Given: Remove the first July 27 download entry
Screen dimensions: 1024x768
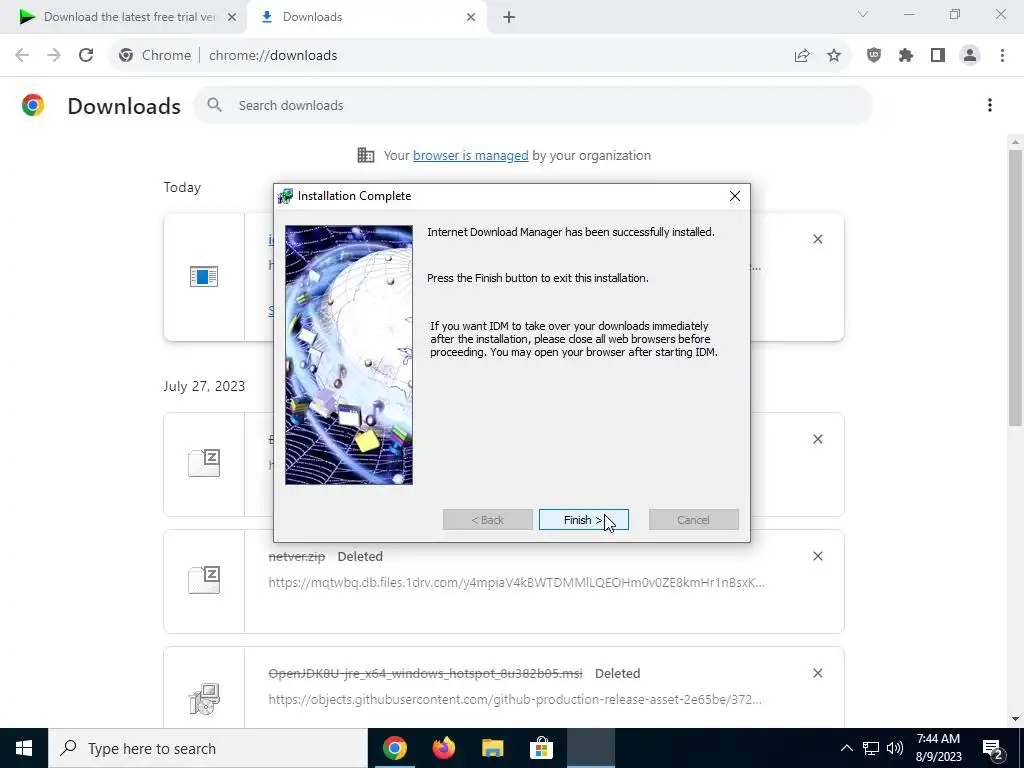Looking at the screenshot, I should (818, 439).
